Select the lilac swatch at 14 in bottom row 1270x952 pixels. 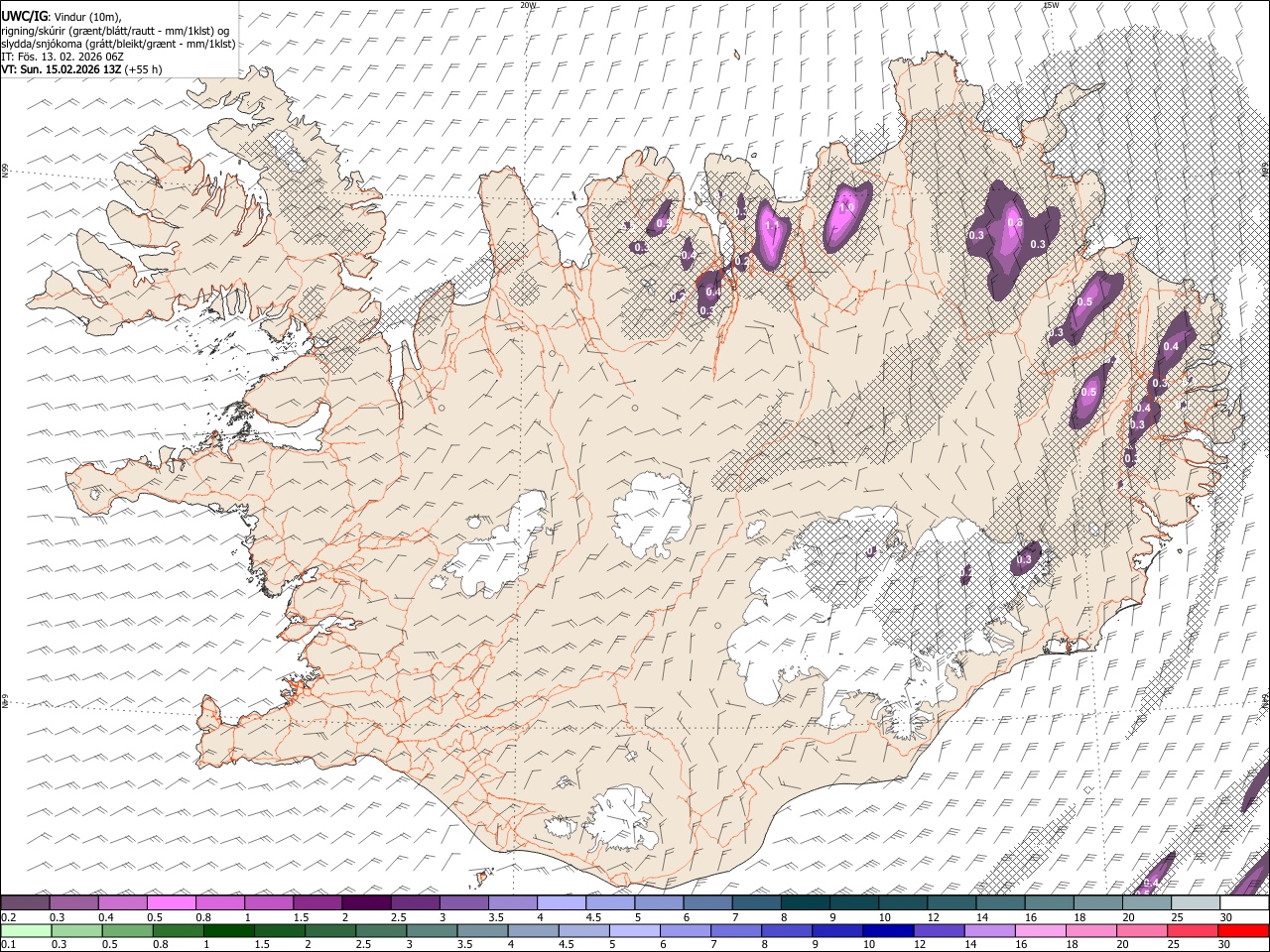click(990, 931)
